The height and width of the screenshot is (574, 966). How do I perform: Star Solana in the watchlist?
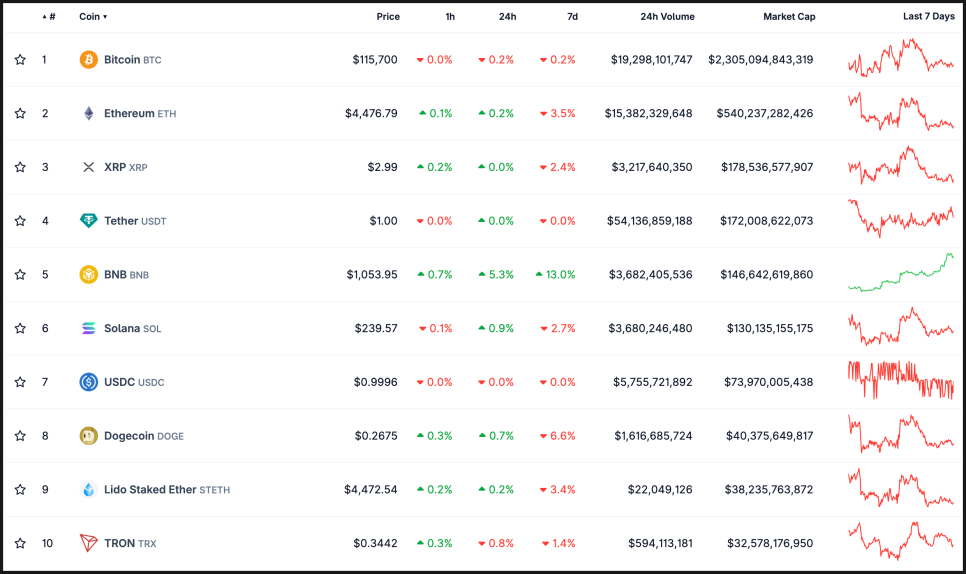(20, 328)
